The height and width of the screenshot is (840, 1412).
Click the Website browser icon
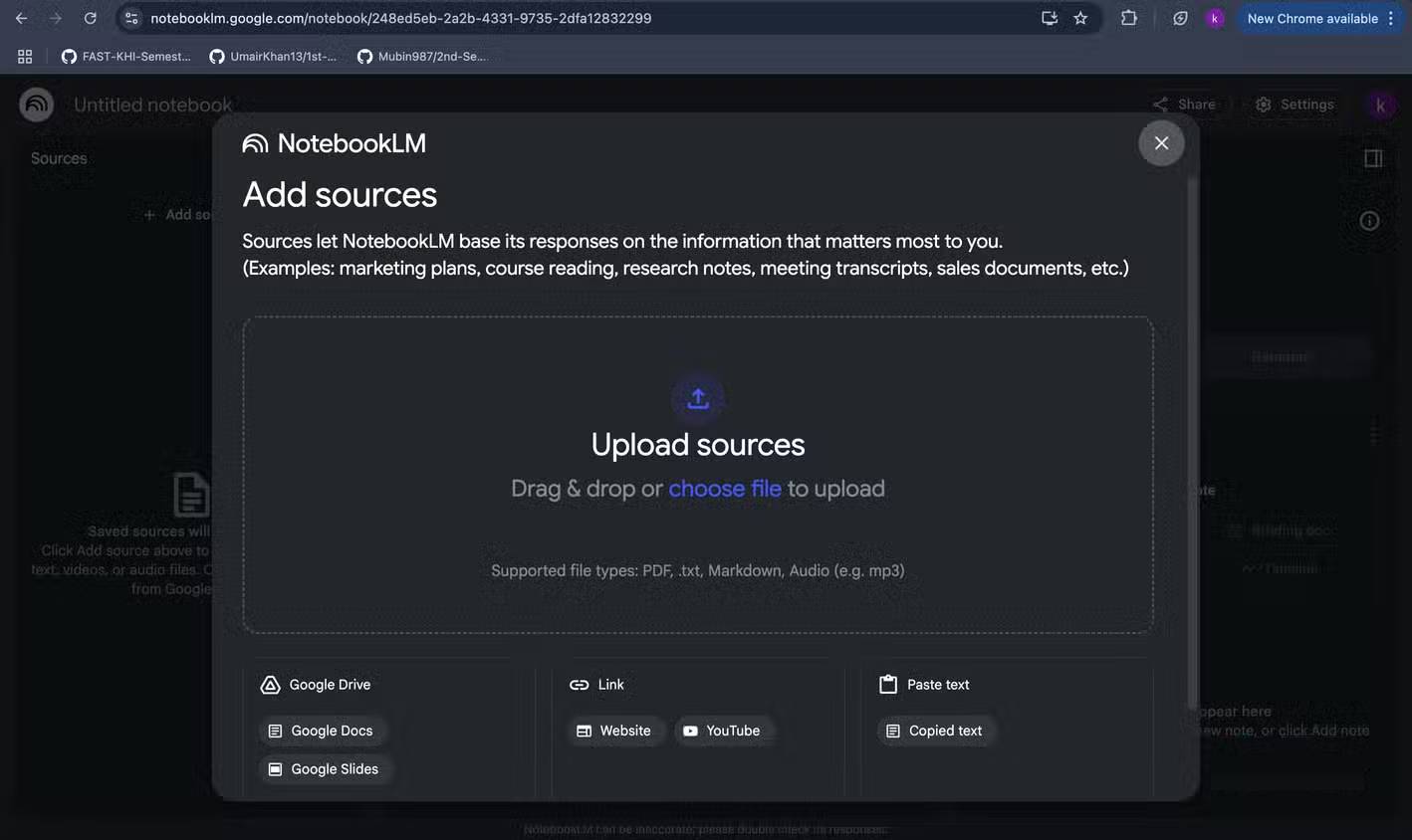(585, 731)
